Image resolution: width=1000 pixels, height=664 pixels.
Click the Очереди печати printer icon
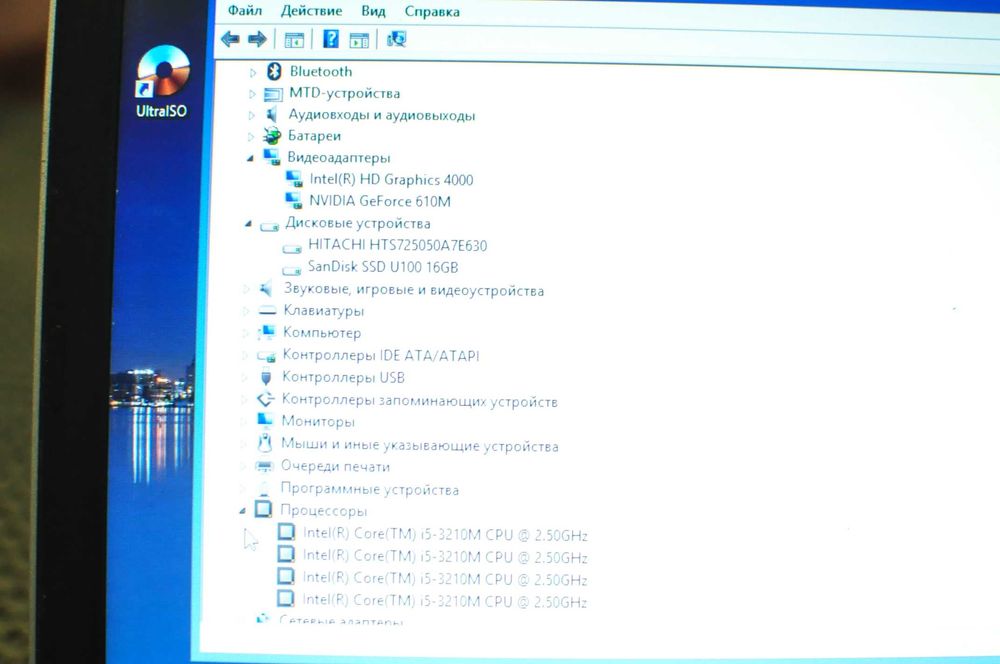(x=264, y=467)
